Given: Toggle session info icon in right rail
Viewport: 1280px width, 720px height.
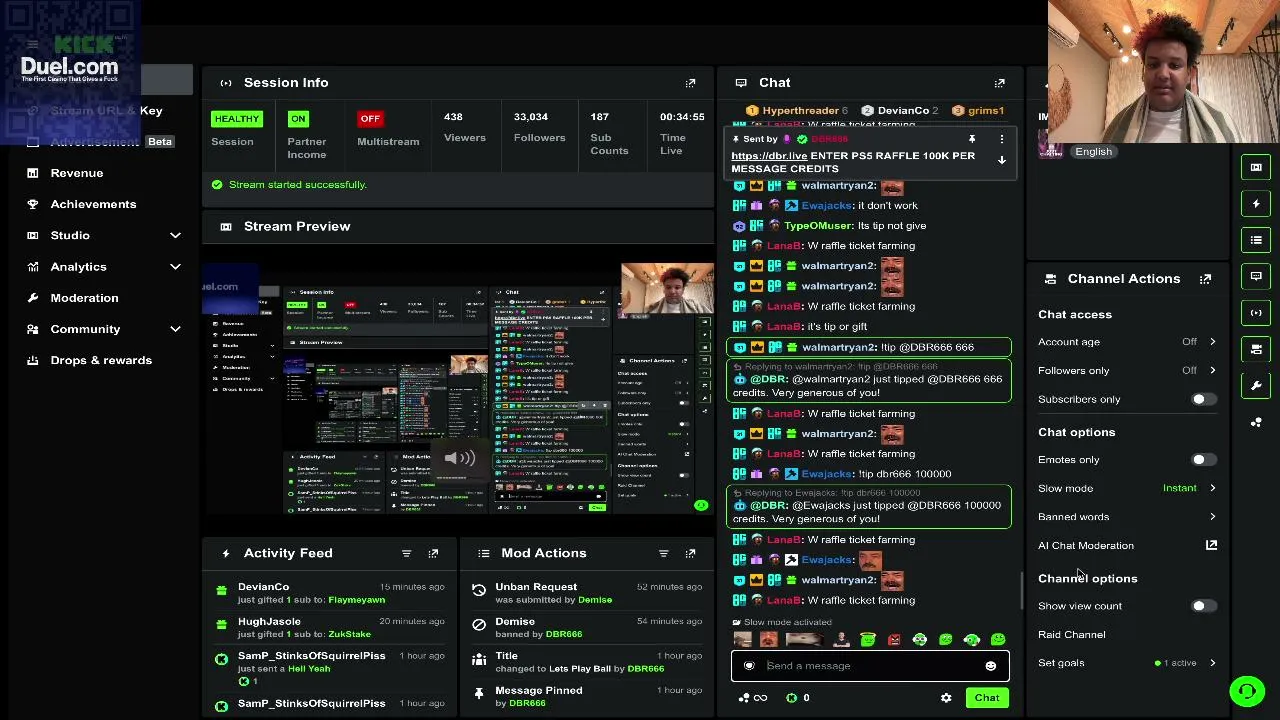Looking at the screenshot, I should [x=1256, y=313].
